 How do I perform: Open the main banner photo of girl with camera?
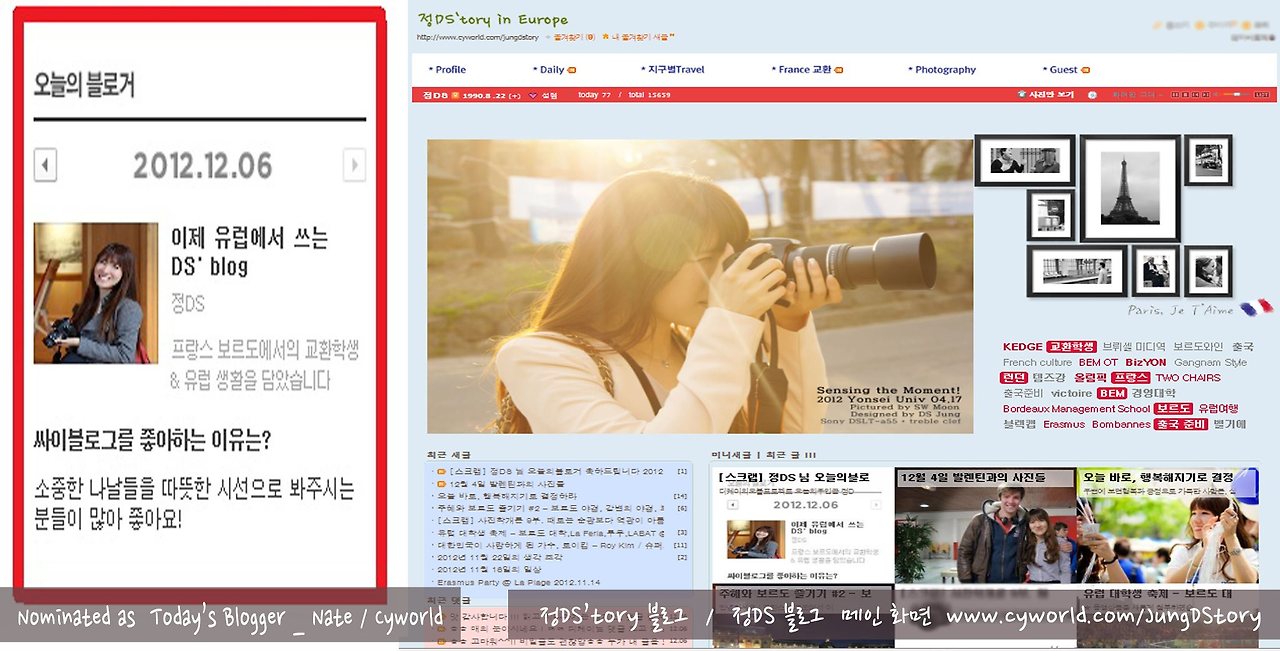[700, 286]
